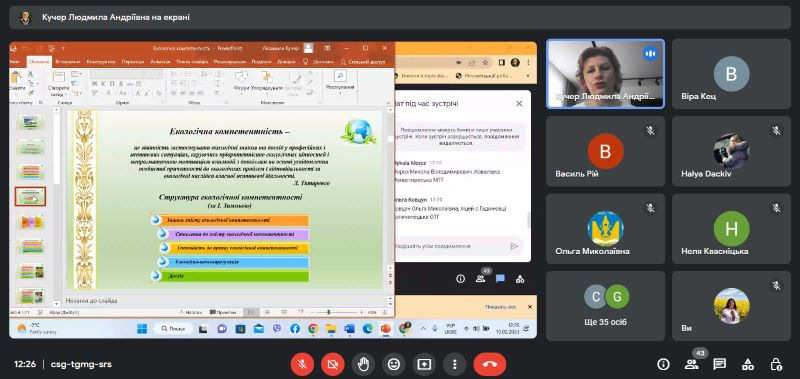Open more options three-dot menu
The image size is (800, 379).
click(454, 364)
